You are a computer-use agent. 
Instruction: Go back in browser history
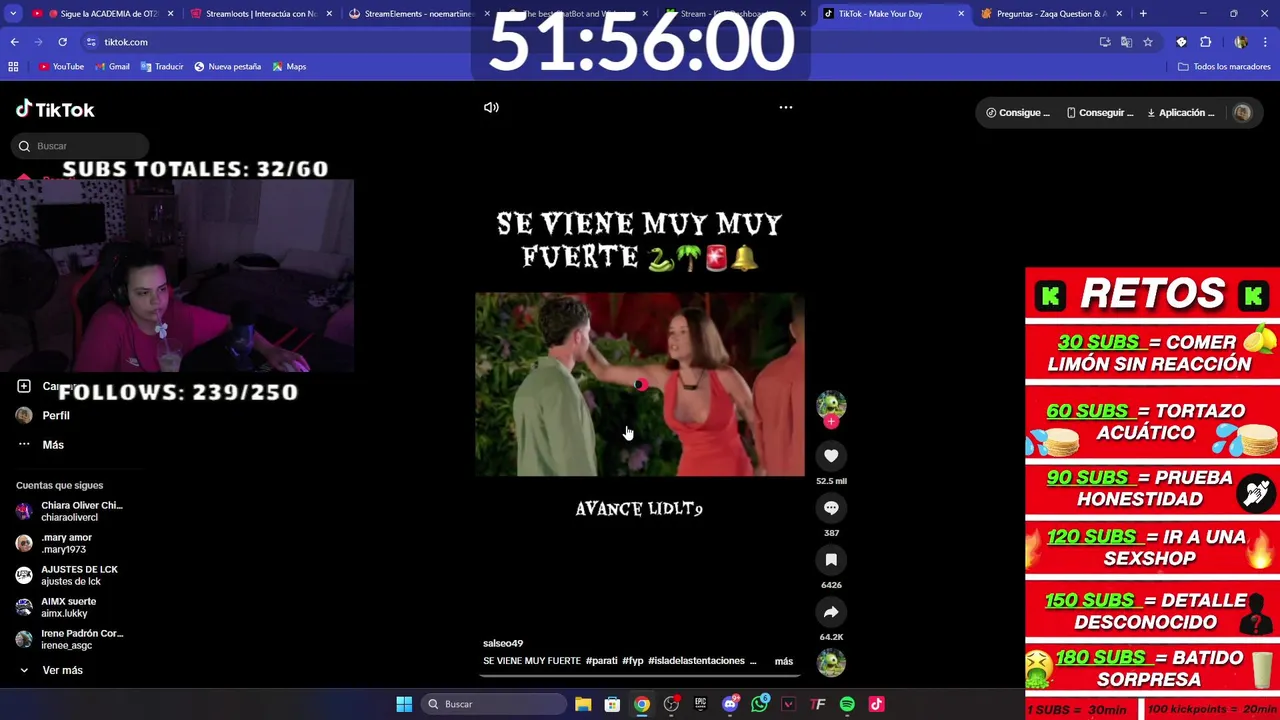(x=14, y=42)
